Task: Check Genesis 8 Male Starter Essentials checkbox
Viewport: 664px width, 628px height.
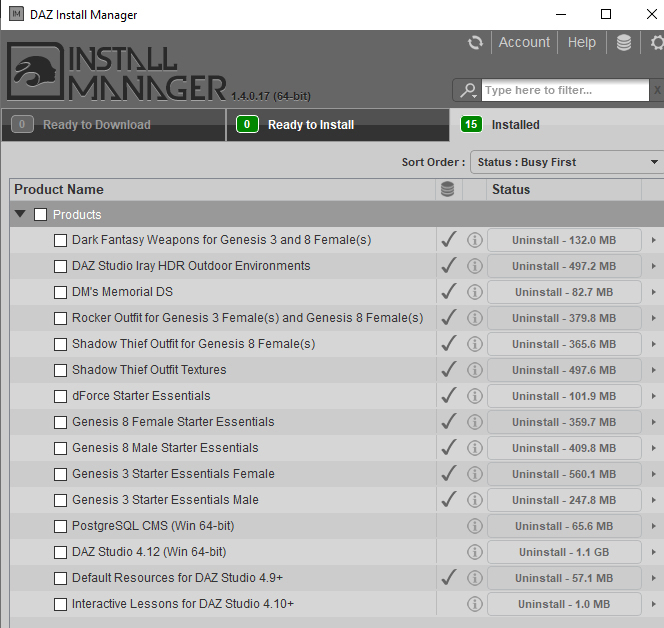Action: (x=61, y=448)
